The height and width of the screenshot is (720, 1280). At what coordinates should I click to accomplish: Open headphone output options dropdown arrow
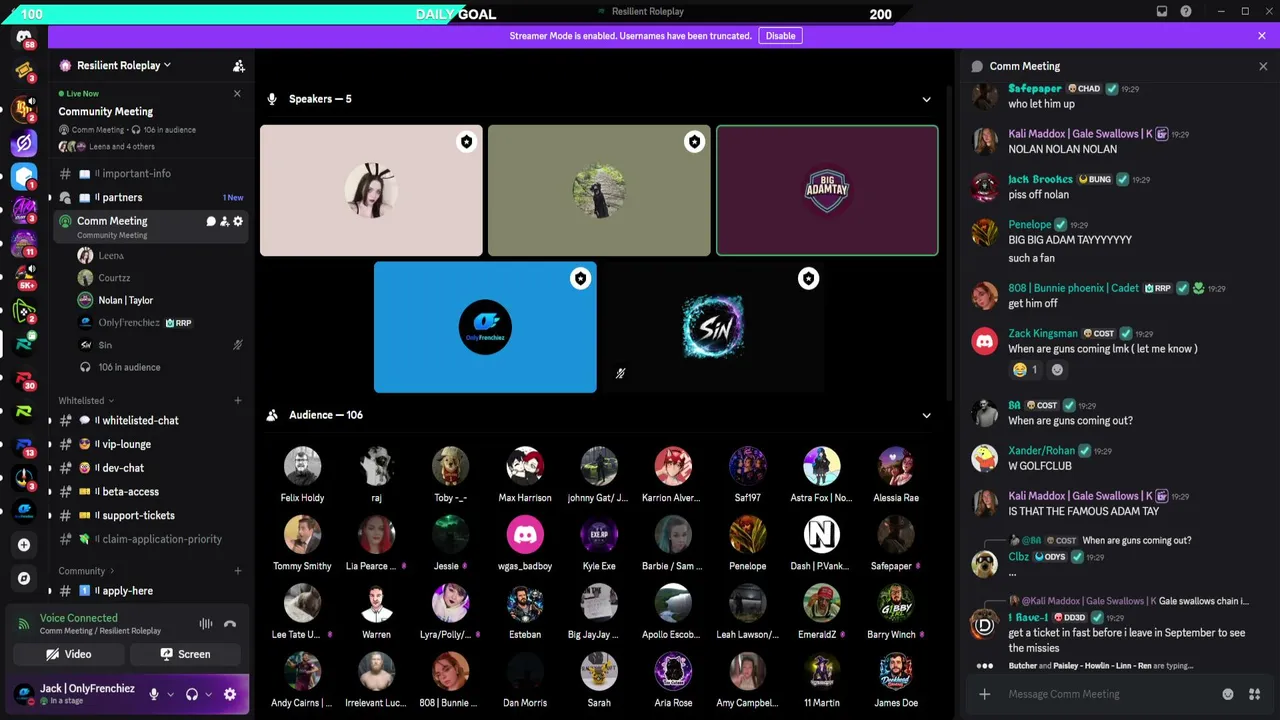click(208, 694)
